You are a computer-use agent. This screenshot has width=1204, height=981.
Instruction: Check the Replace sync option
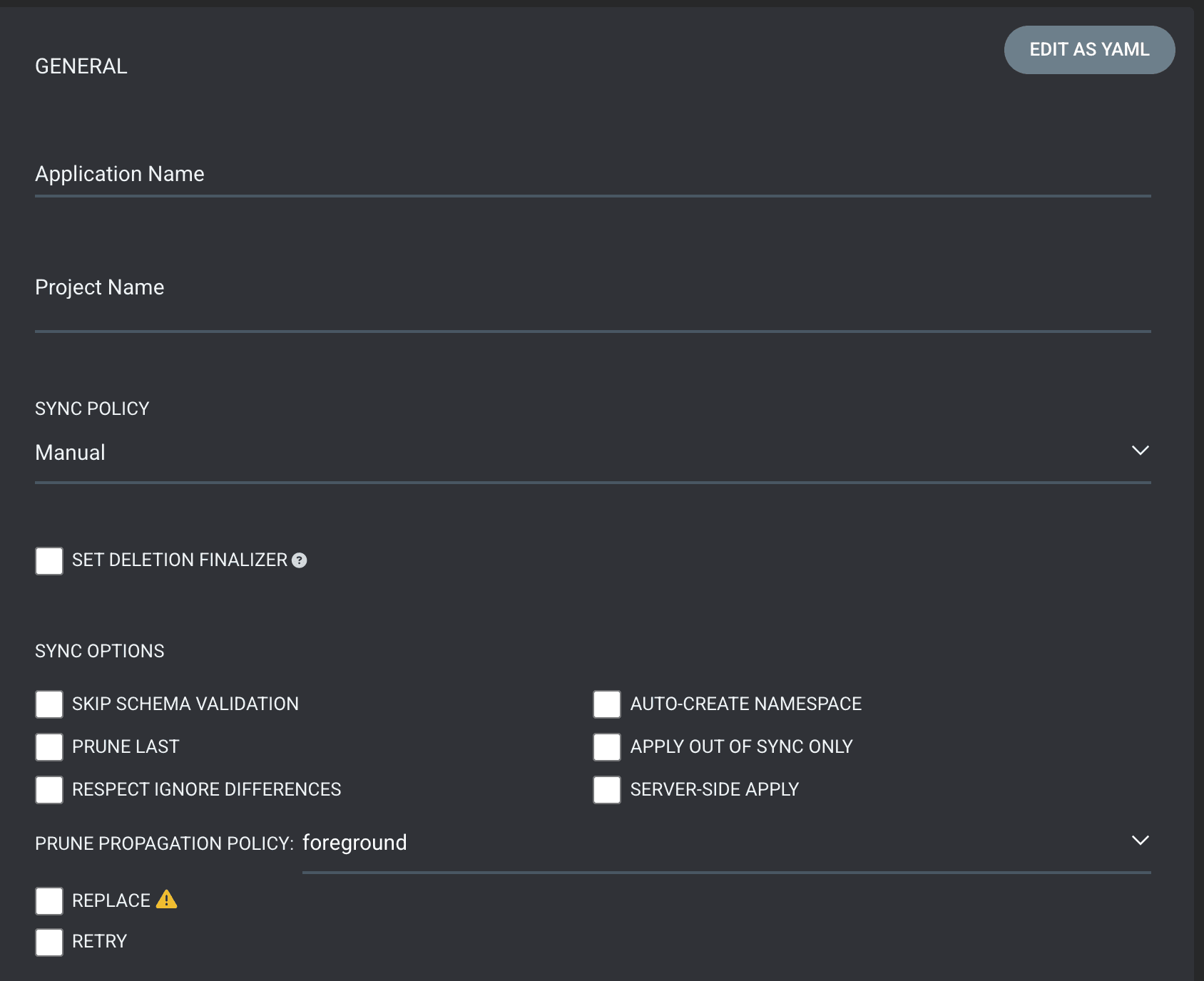pyautogui.click(x=49, y=901)
